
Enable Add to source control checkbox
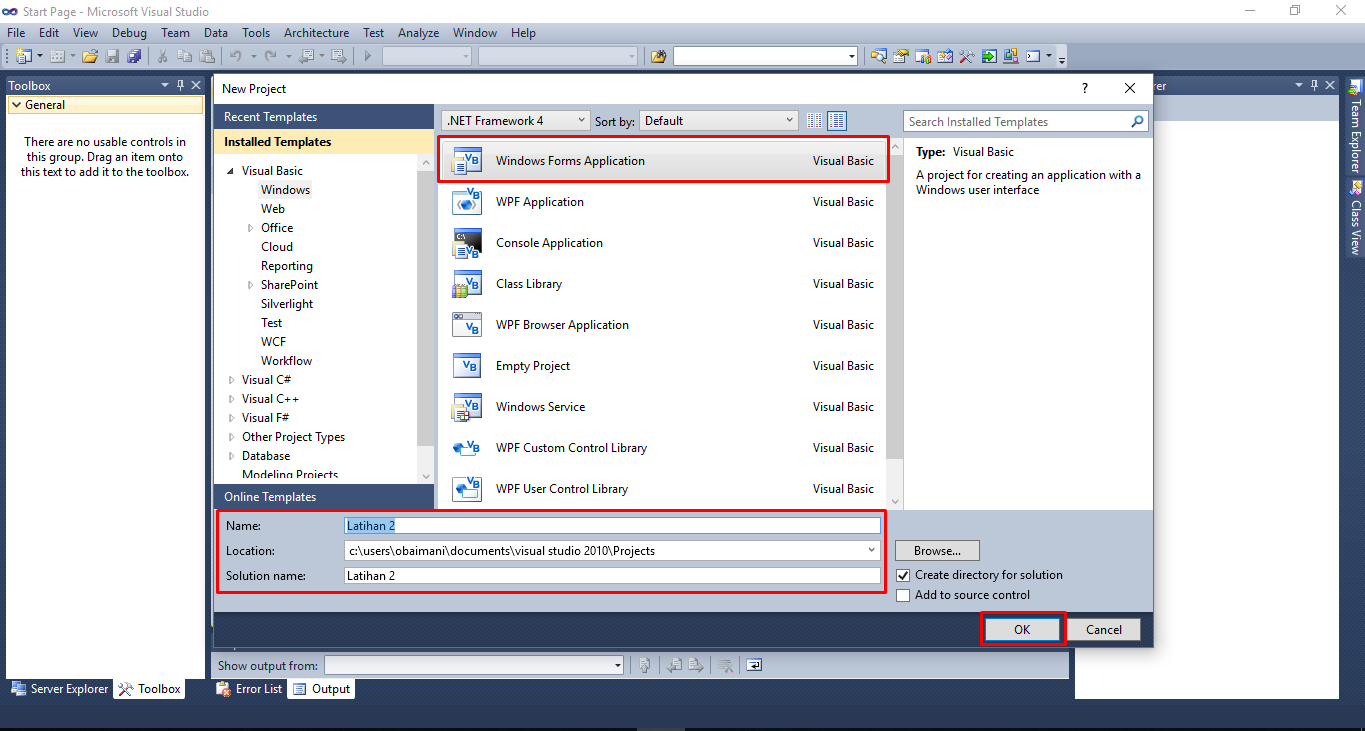[x=903, y=595]
